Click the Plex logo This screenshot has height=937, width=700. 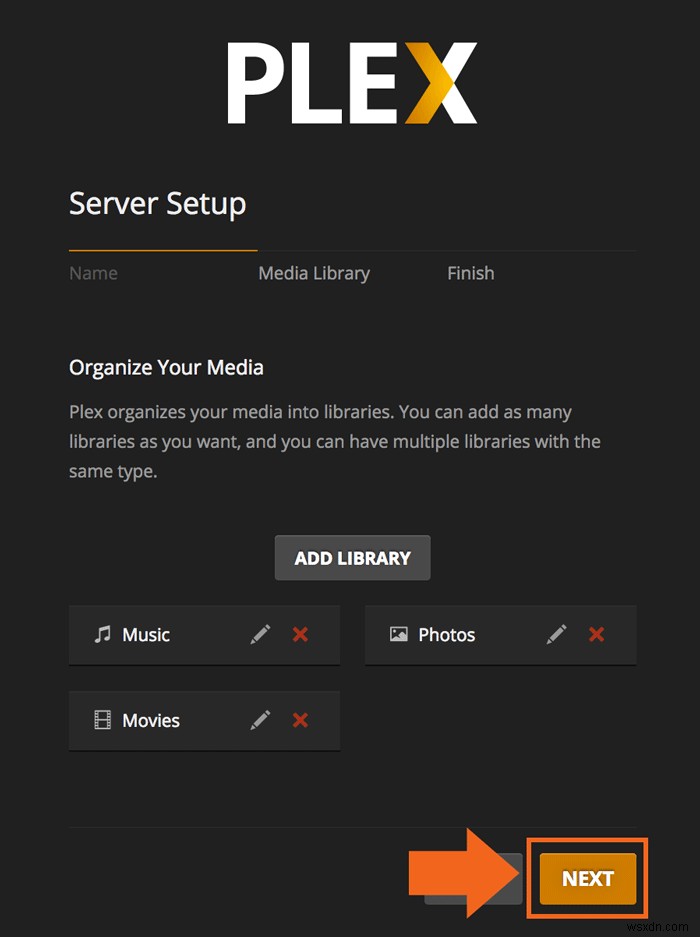[352, 83]
